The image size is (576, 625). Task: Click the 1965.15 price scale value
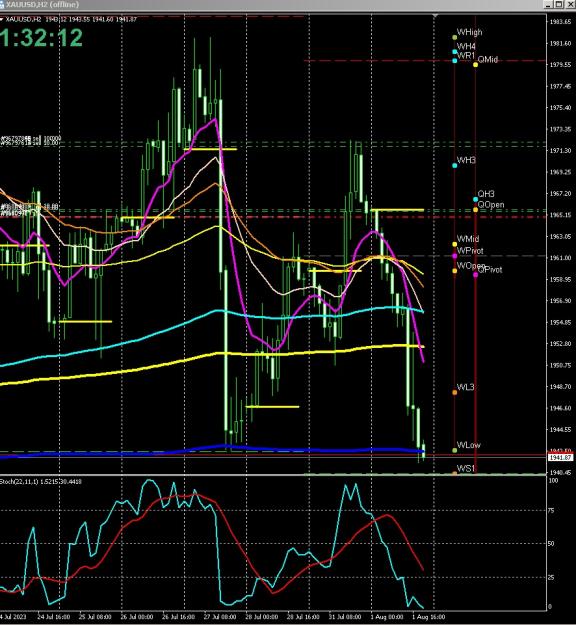coord(560,215)
